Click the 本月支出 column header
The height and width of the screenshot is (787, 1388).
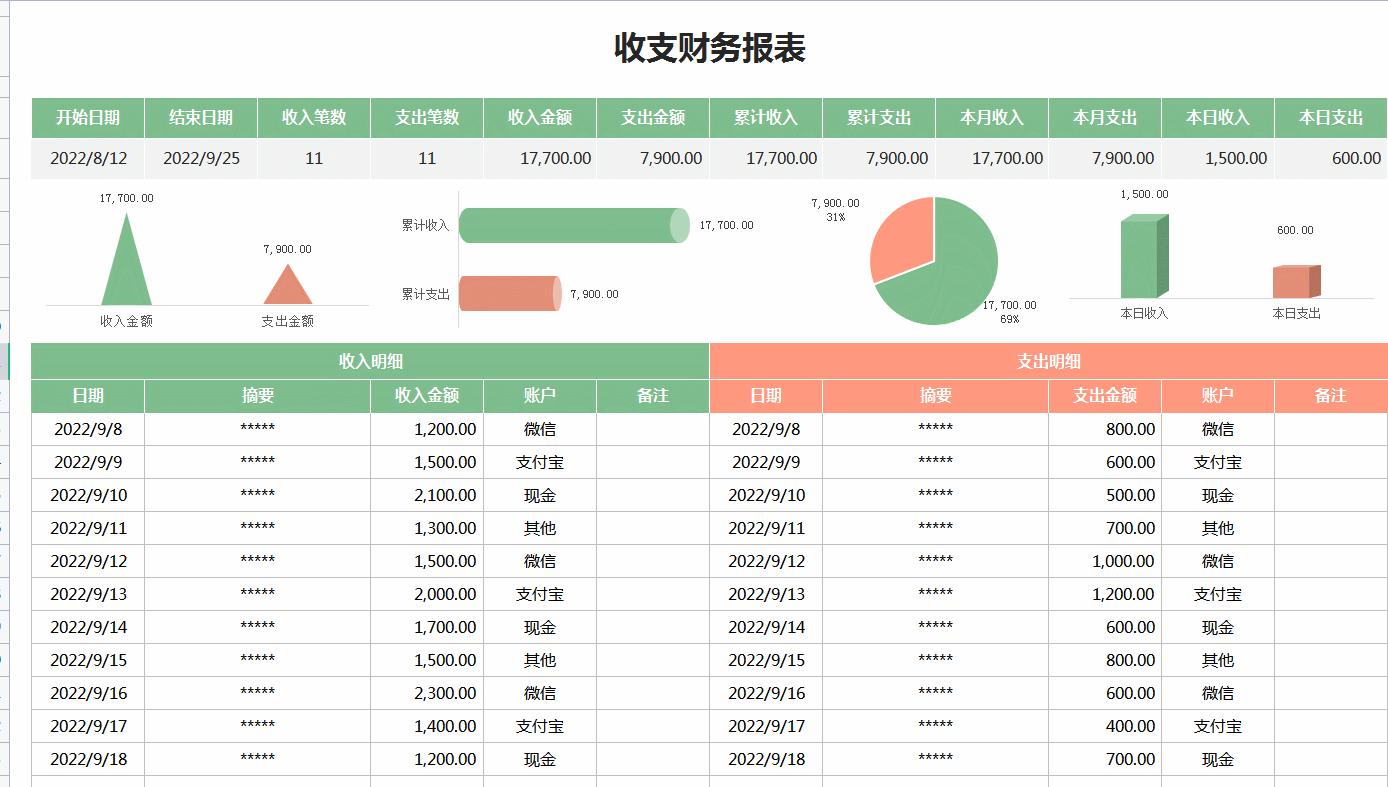[1104, 117]
